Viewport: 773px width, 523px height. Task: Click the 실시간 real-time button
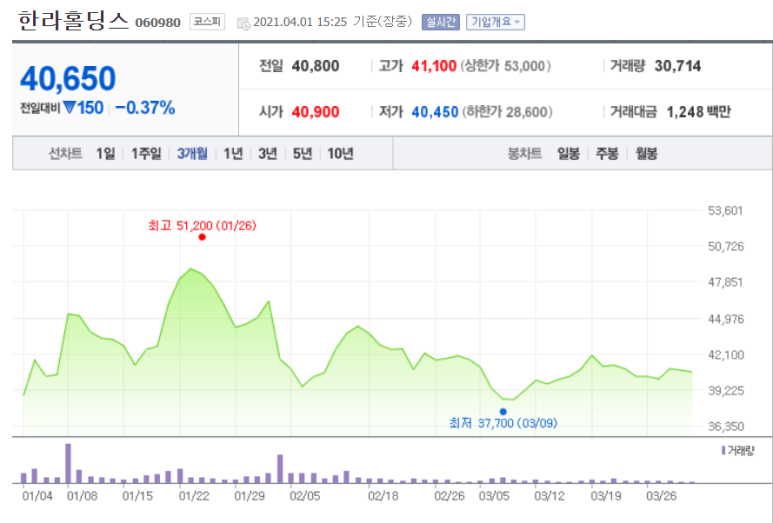(440, 22)
